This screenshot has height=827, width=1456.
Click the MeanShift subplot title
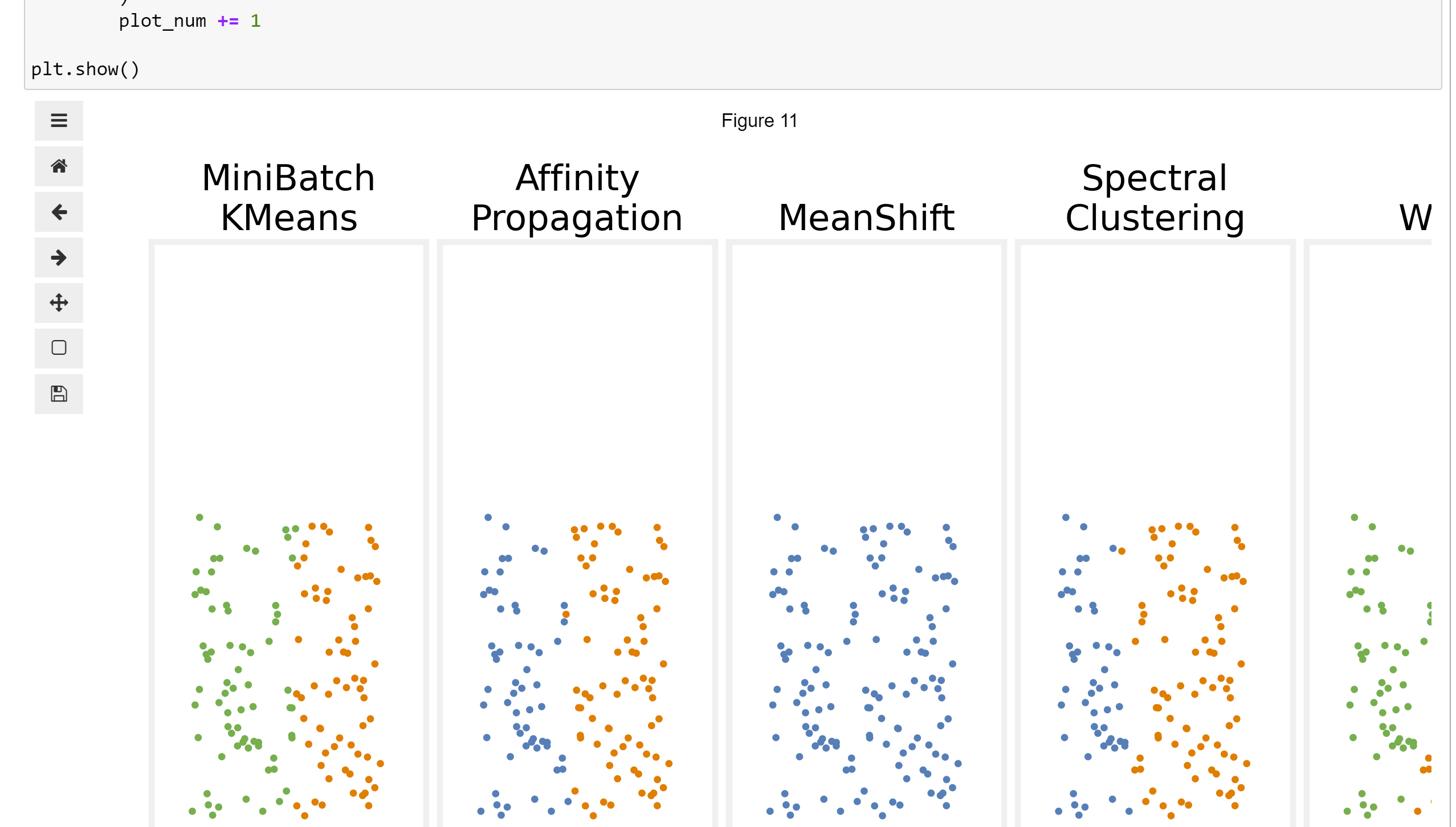tap(866, 218)
